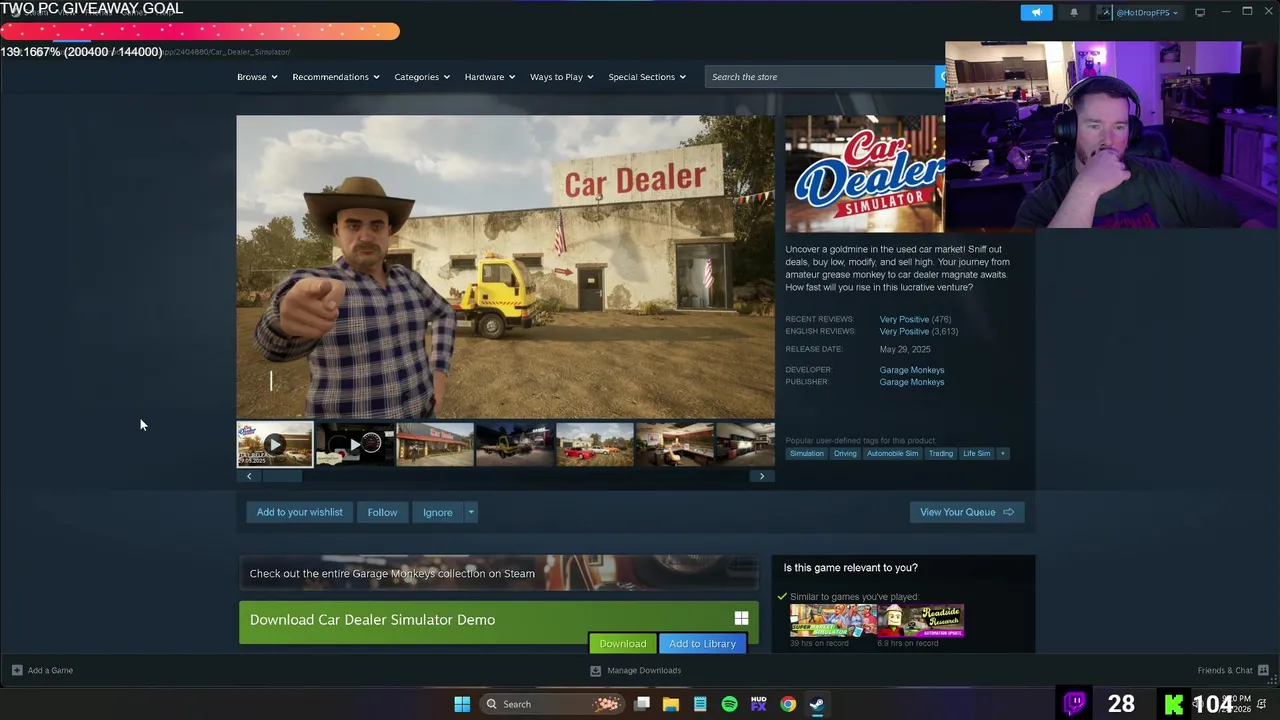Expand the Ways to Play menu
The width and height of the screenshot is (1280, 720).
(x=561, y=77)
